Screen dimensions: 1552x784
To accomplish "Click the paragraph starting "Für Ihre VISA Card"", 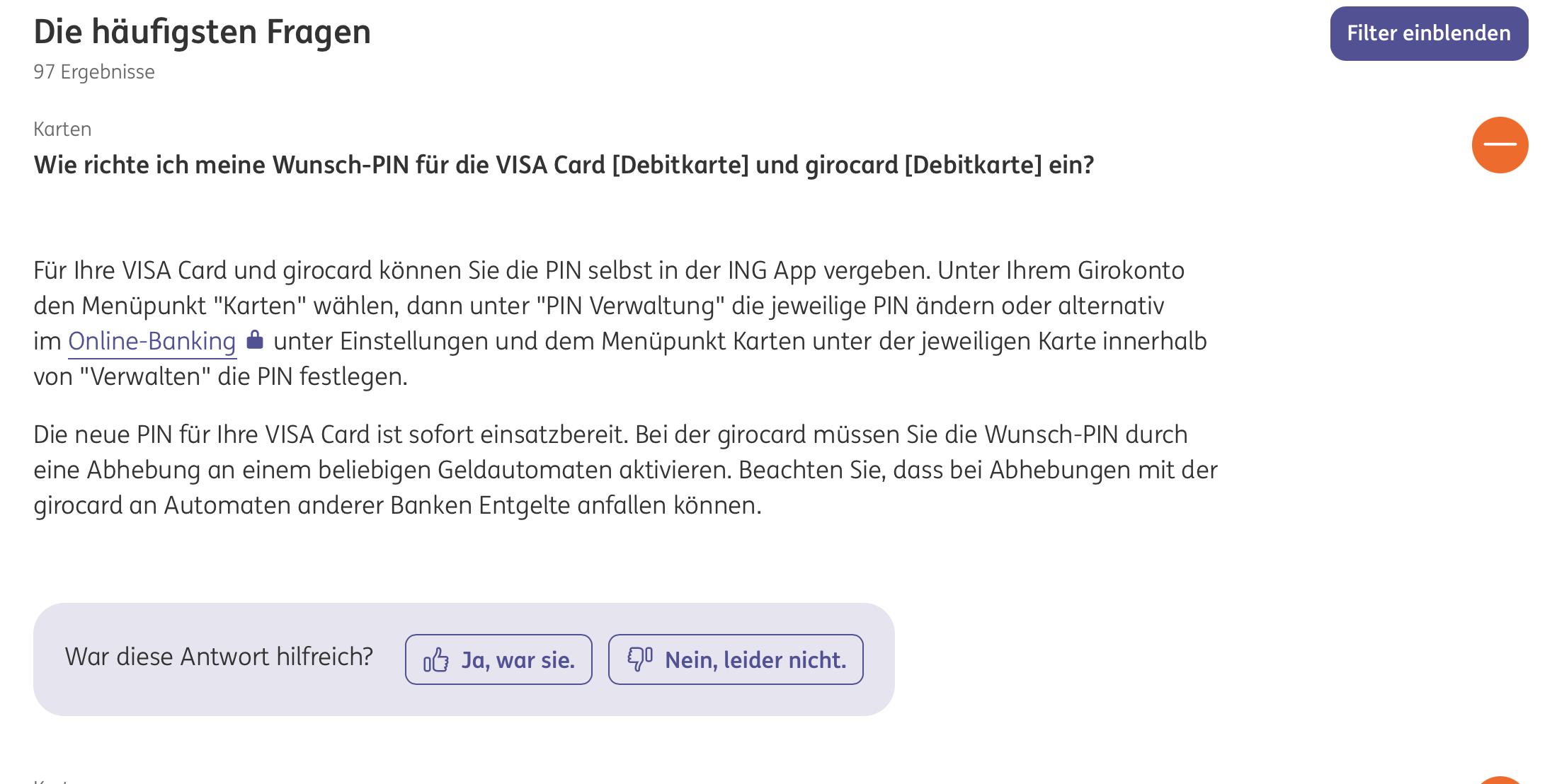I will 609,270.
